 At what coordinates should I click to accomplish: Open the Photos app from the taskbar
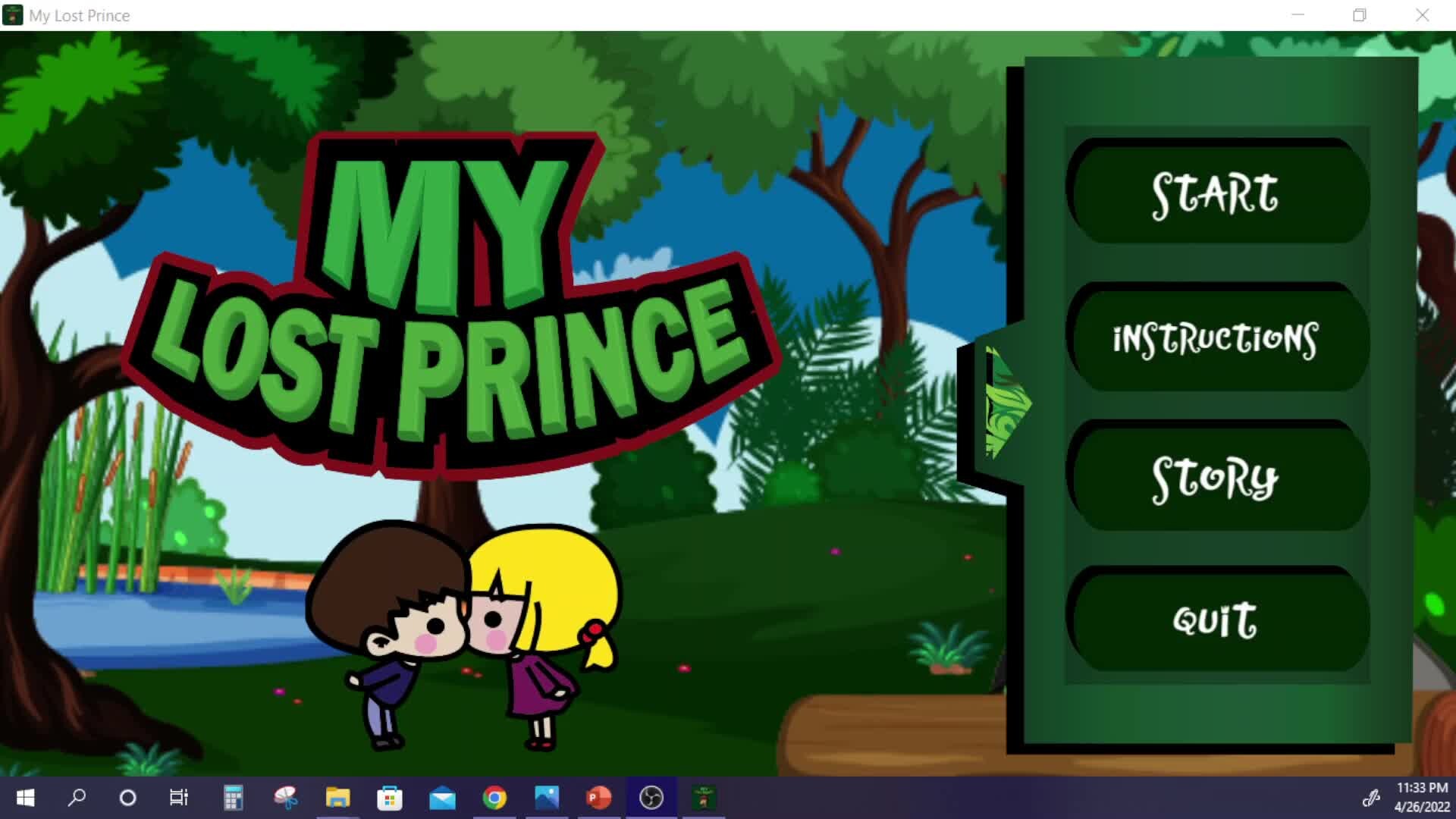point(547,798)
